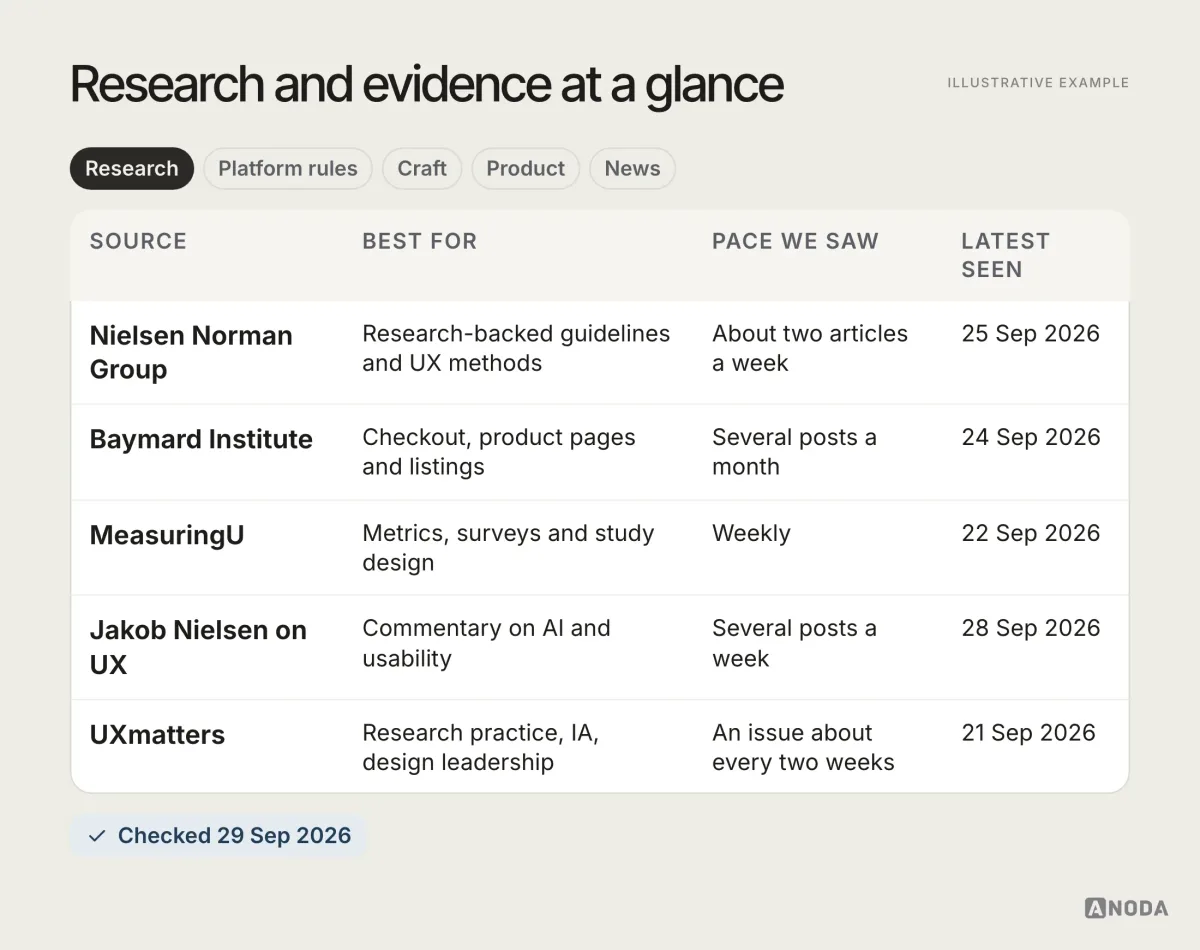Click the Checked 29 Sep 2026 badge
Image resolution: width=1200 pixels, height=950 pixels.
coord(219,836)
